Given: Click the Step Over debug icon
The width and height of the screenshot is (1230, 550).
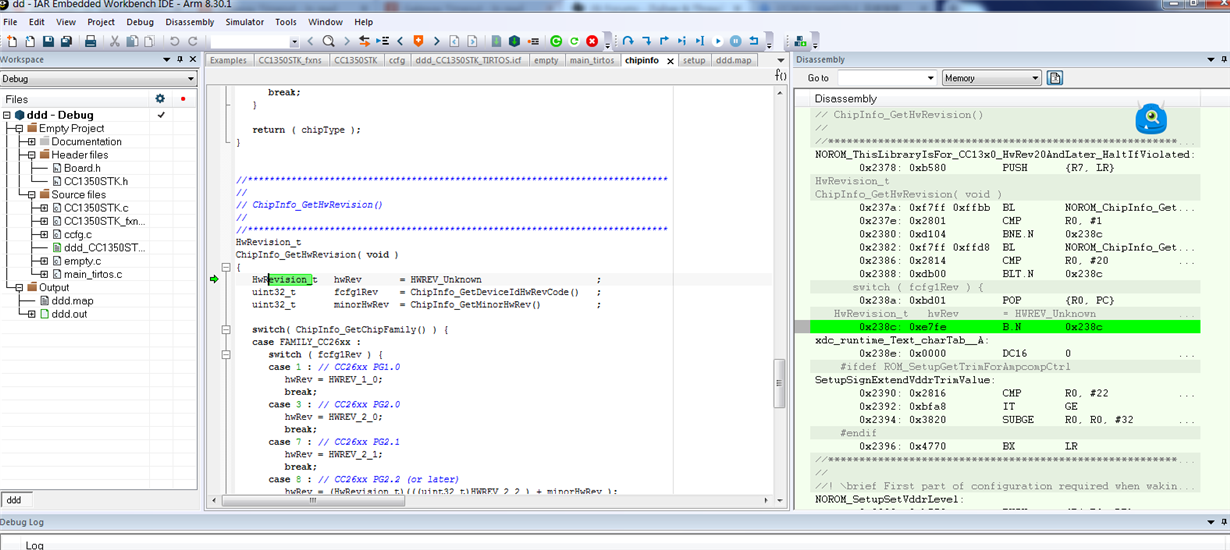Looking at the screenshot, I should 628,41.
